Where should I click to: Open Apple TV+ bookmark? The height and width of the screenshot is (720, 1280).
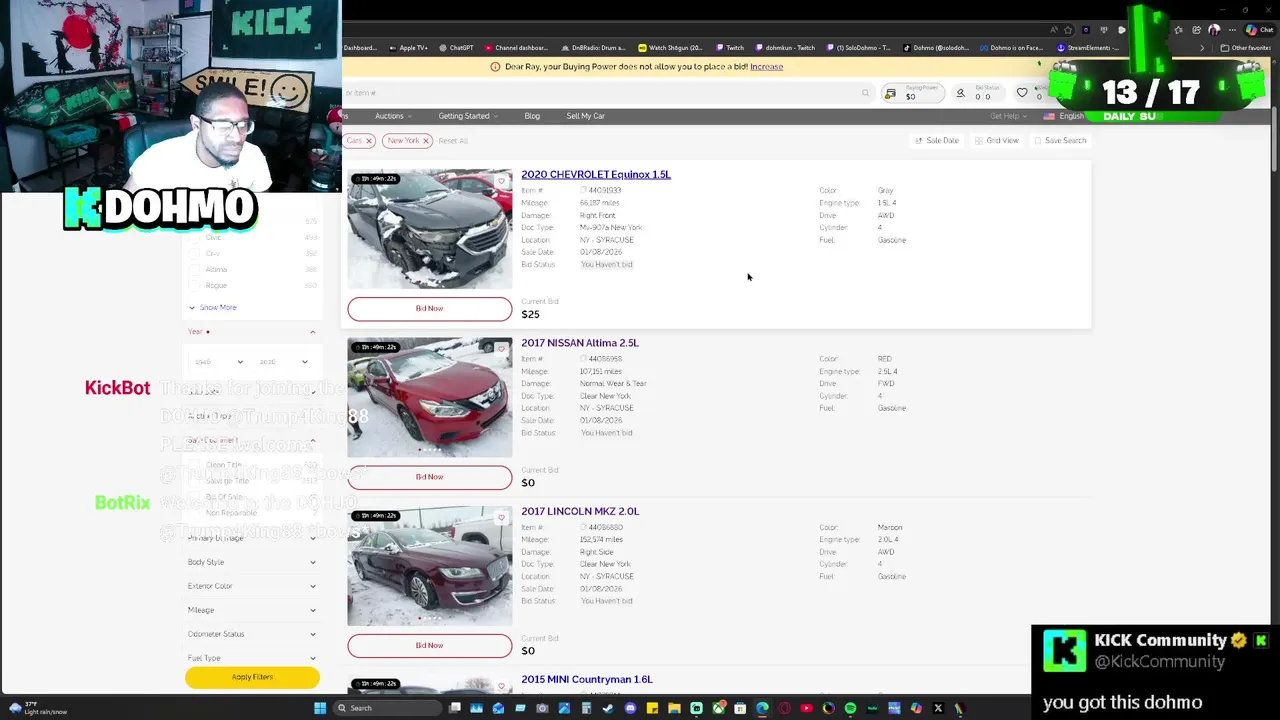[408, 48]
